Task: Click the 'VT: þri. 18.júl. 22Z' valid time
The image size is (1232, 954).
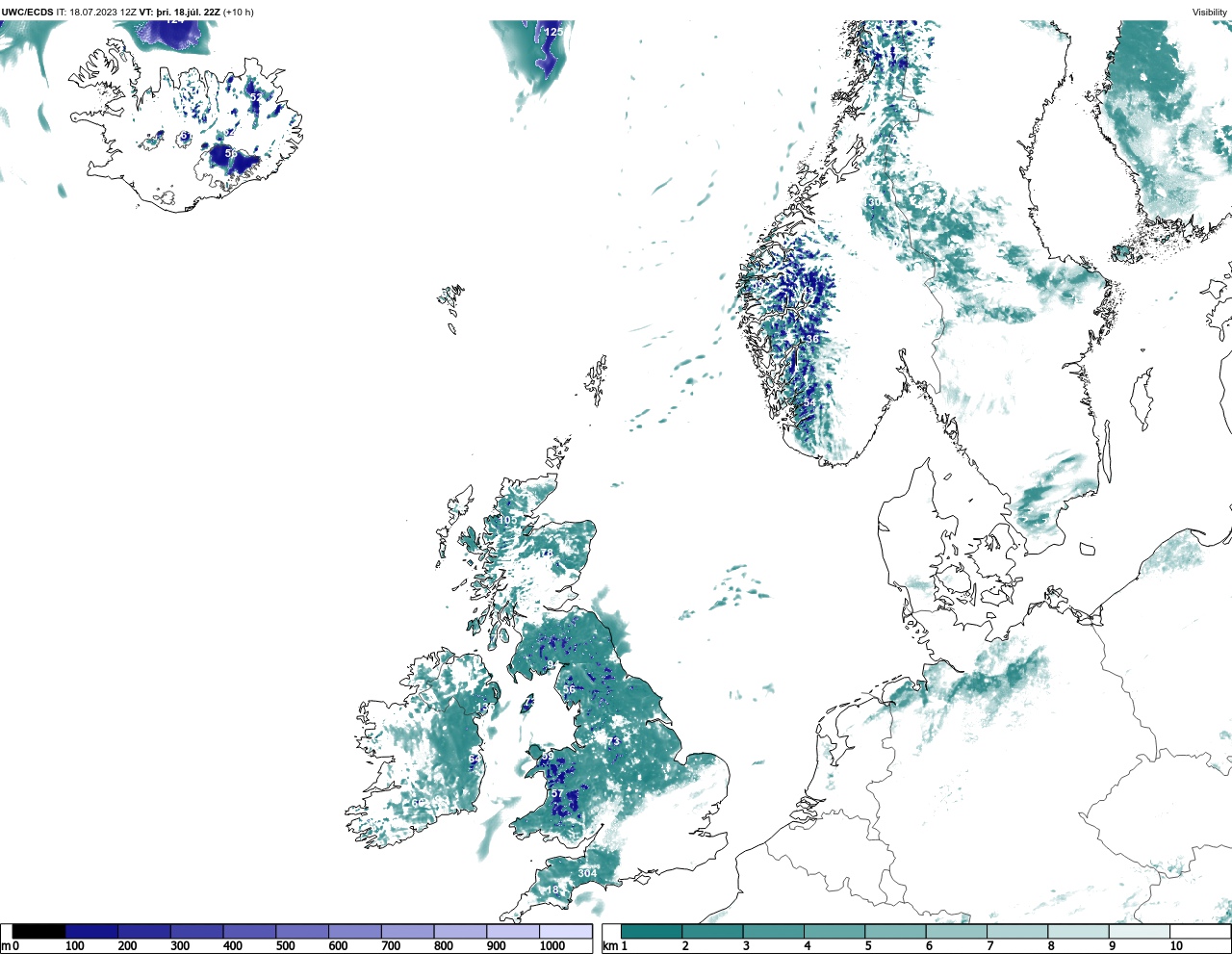Action: 179,12
